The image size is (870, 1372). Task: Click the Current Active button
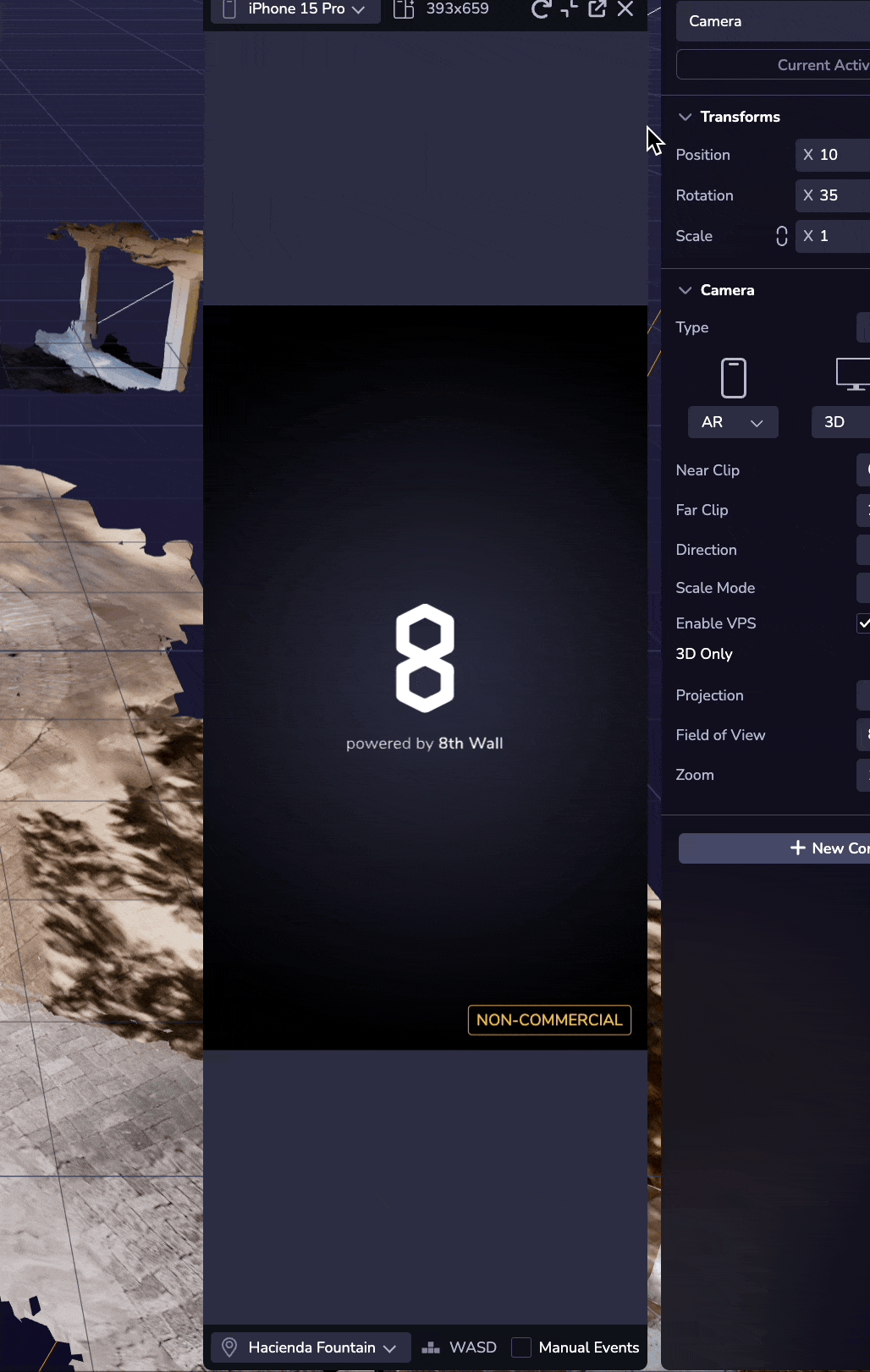tap(773, 65)
